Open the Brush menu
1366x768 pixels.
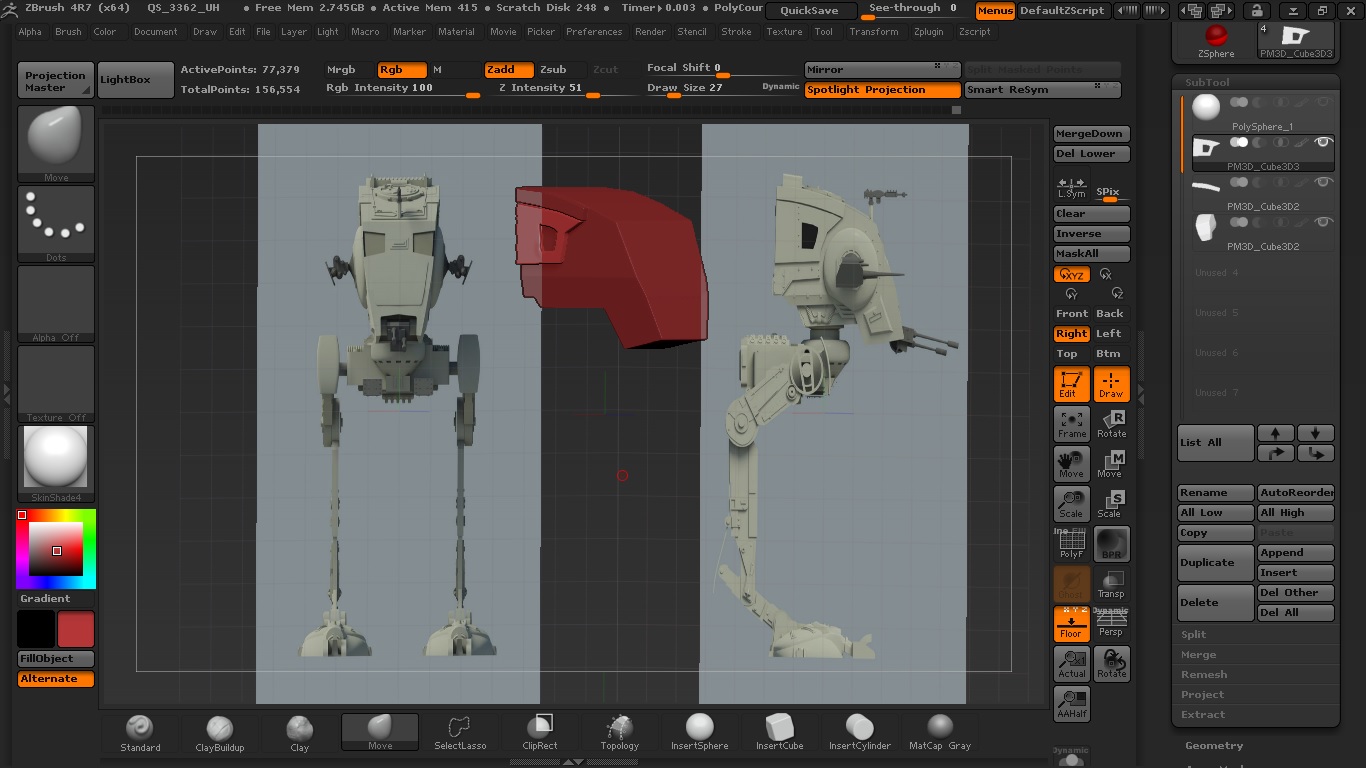(x=69, y=32)
